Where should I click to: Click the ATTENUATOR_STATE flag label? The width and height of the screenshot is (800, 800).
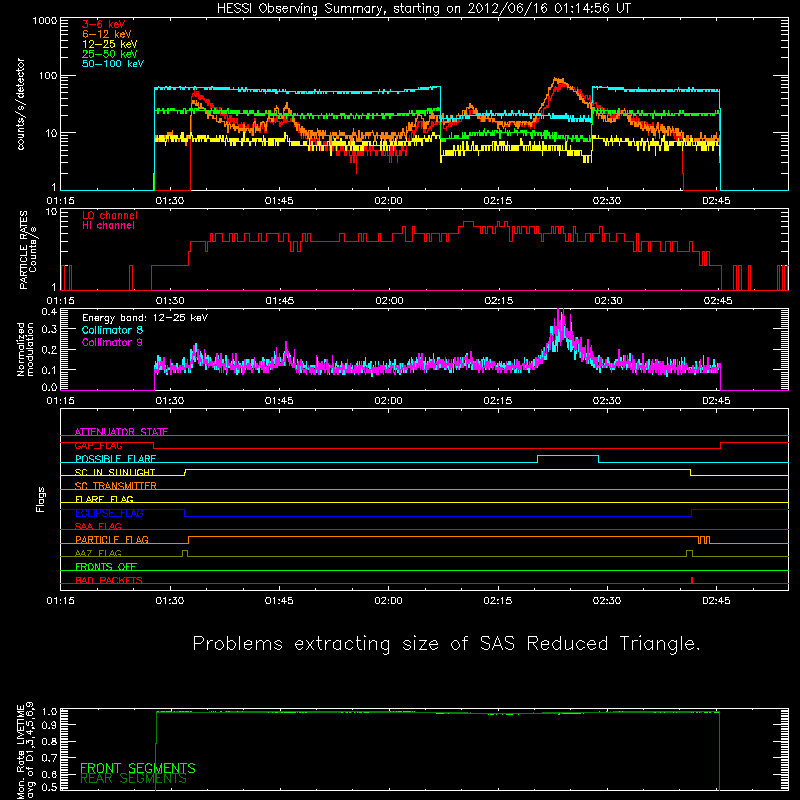click(121, 432)
